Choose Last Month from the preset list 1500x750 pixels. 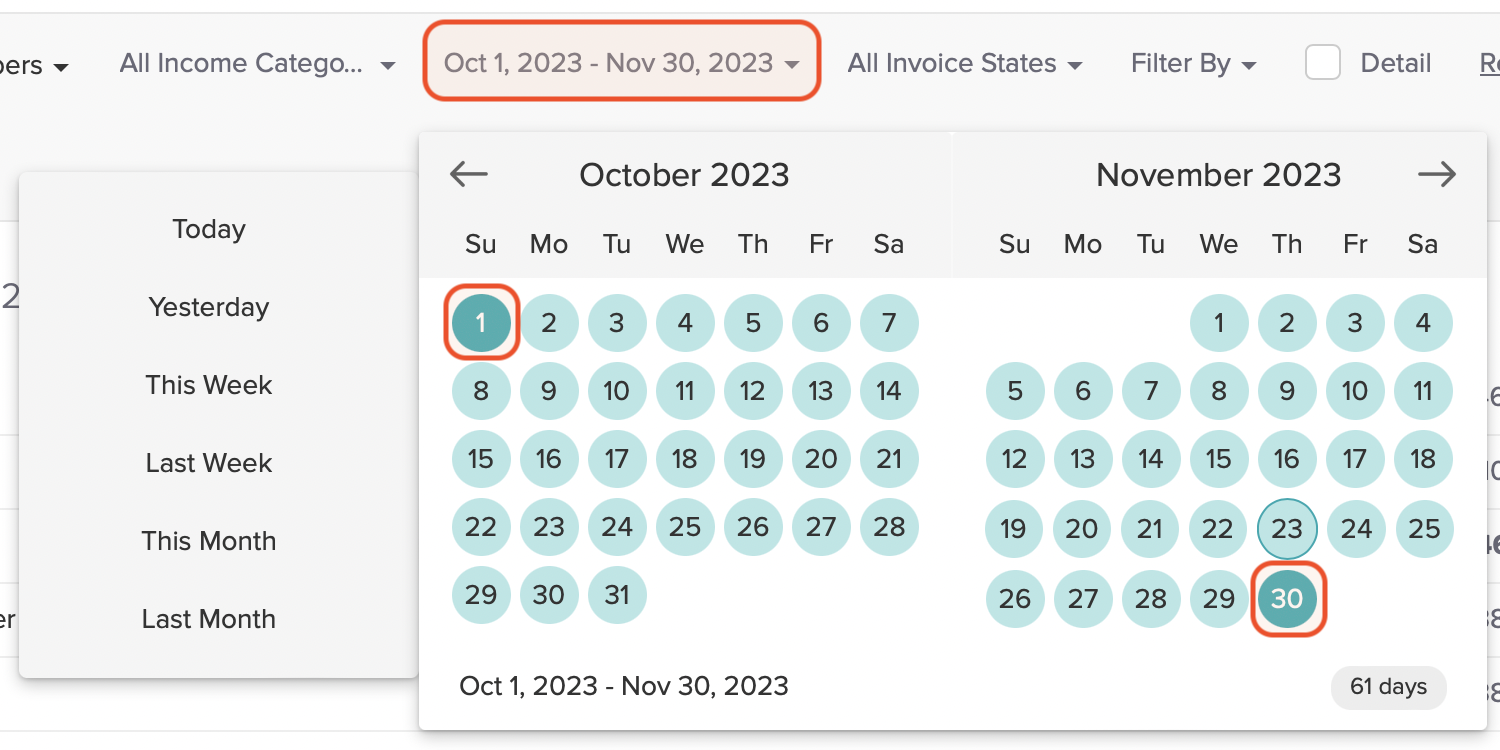click(208, 619)
